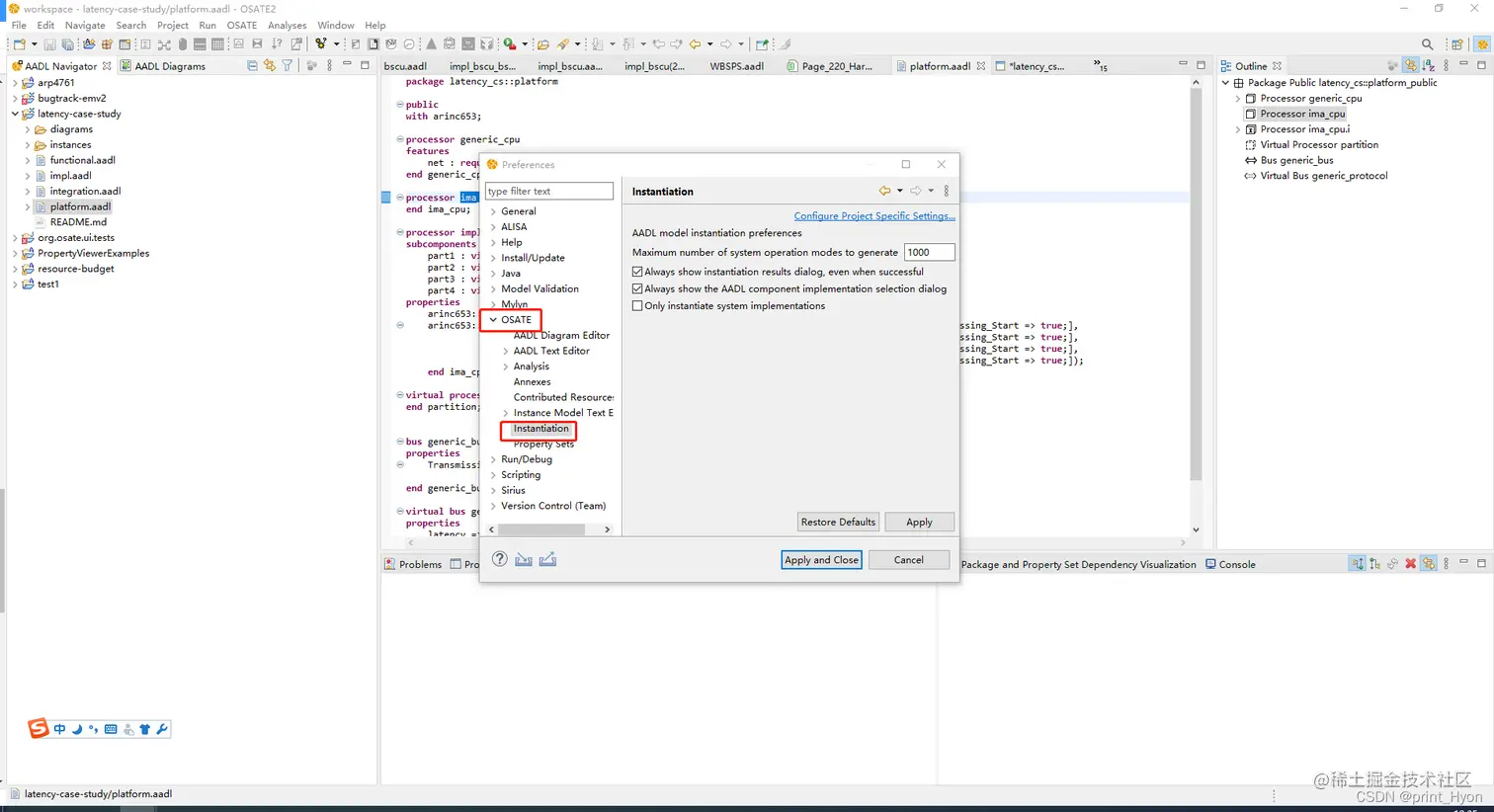Click the Import preferences icon
This screenshot has width=1494, height=812.
click(x=524, y=559)
